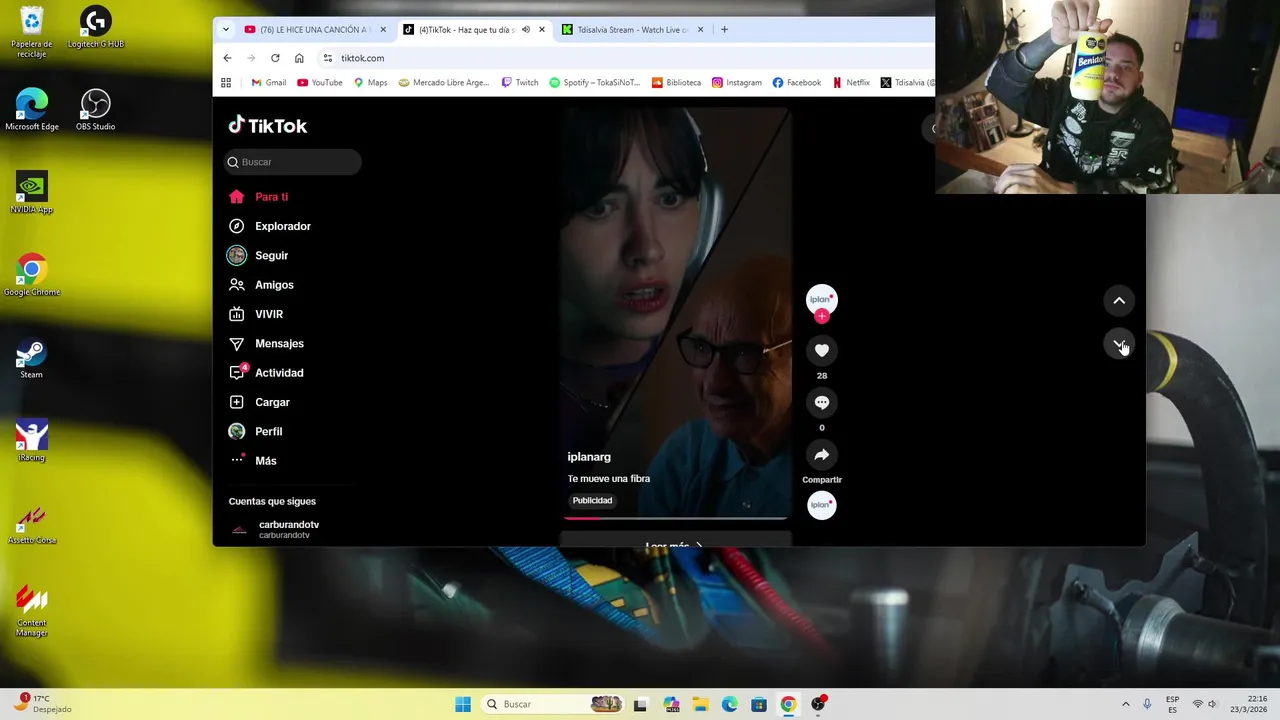Open Perfil in TikTok sidebar
The width and height of the screenshot is (1280, 720).
[255, 431]
